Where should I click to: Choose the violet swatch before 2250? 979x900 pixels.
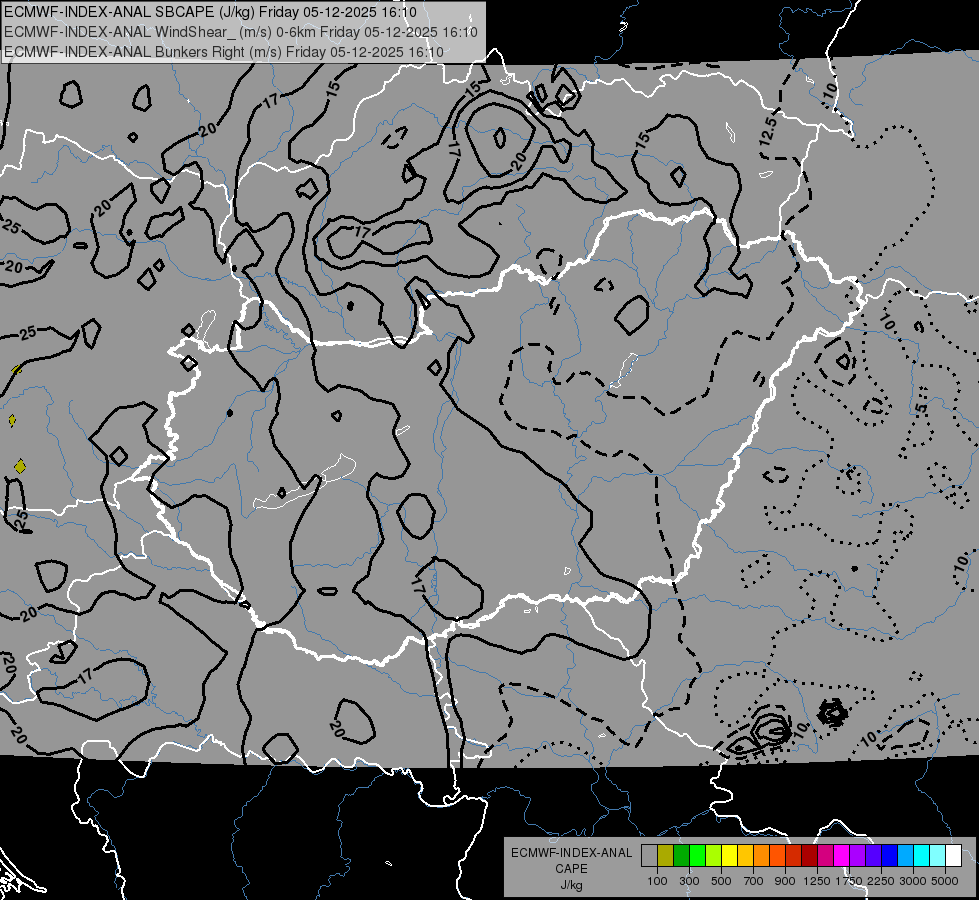(x=873, y=856)
